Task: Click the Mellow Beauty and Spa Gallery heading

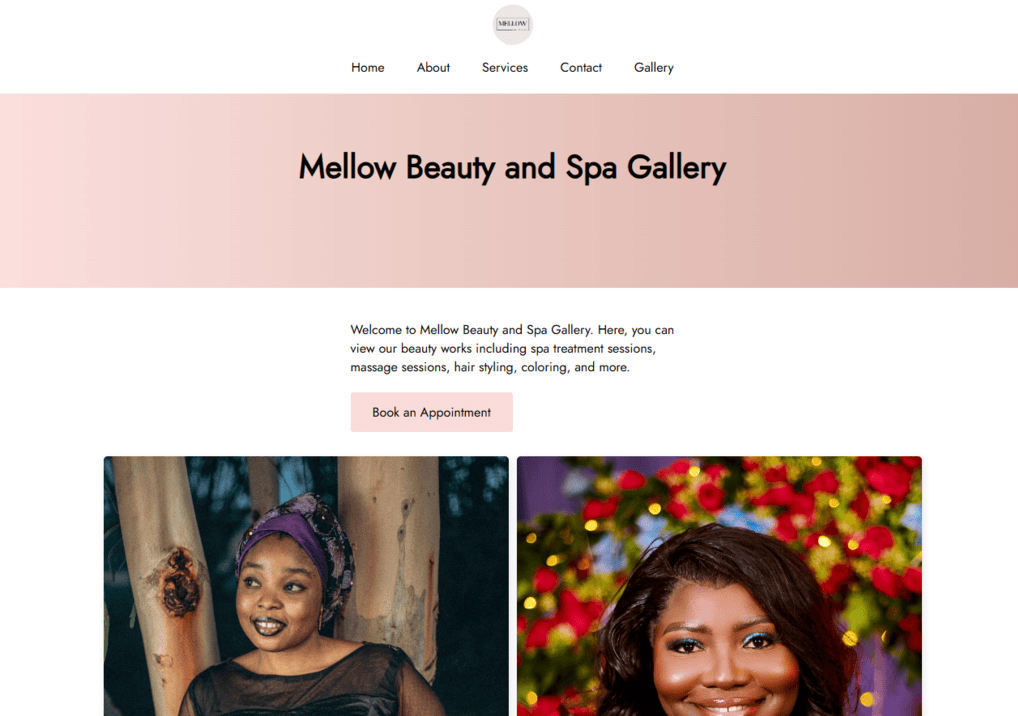Action: click(x=512, y=167)
